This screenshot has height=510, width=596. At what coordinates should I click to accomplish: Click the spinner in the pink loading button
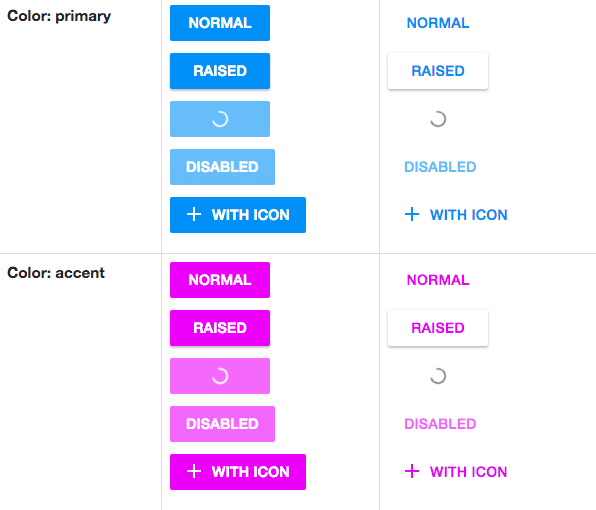[x=220, y=376]
